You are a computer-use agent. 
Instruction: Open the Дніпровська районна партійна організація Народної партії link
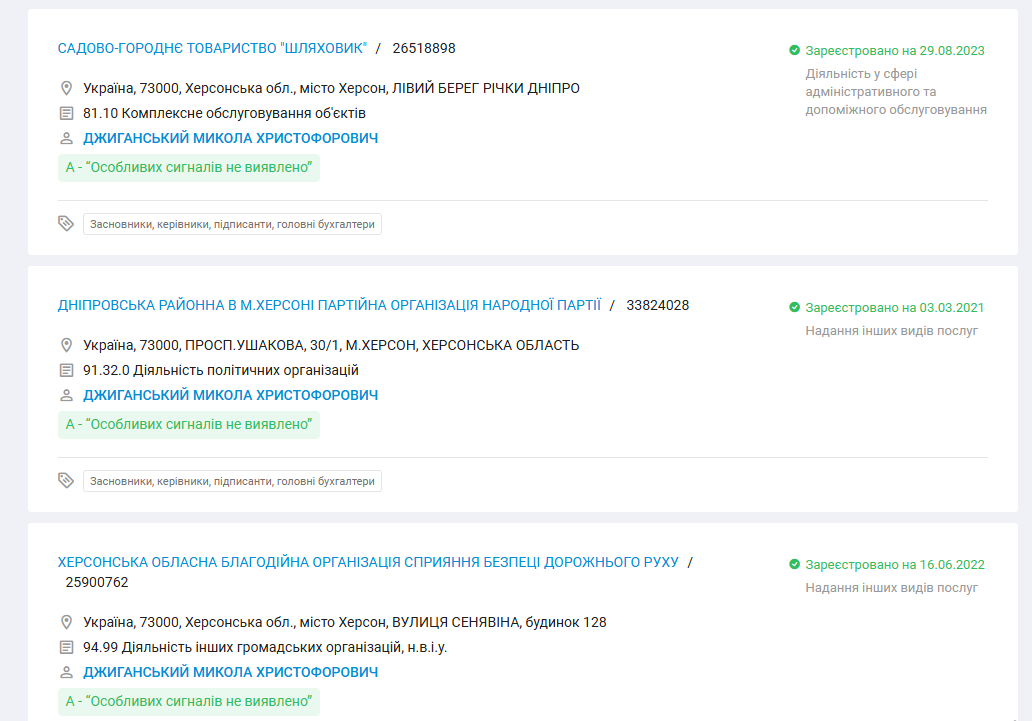[329, 305]
